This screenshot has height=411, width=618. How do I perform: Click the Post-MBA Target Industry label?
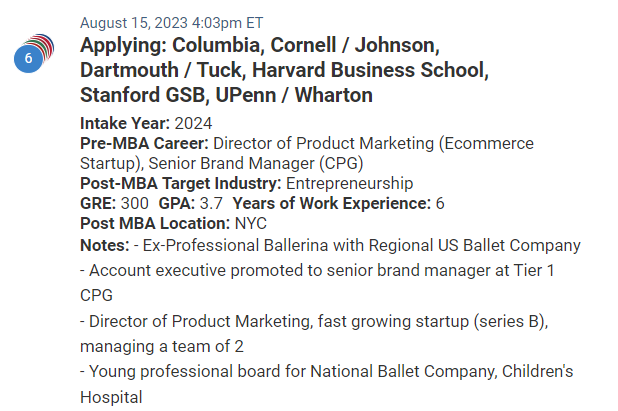(x=181, y=184)
